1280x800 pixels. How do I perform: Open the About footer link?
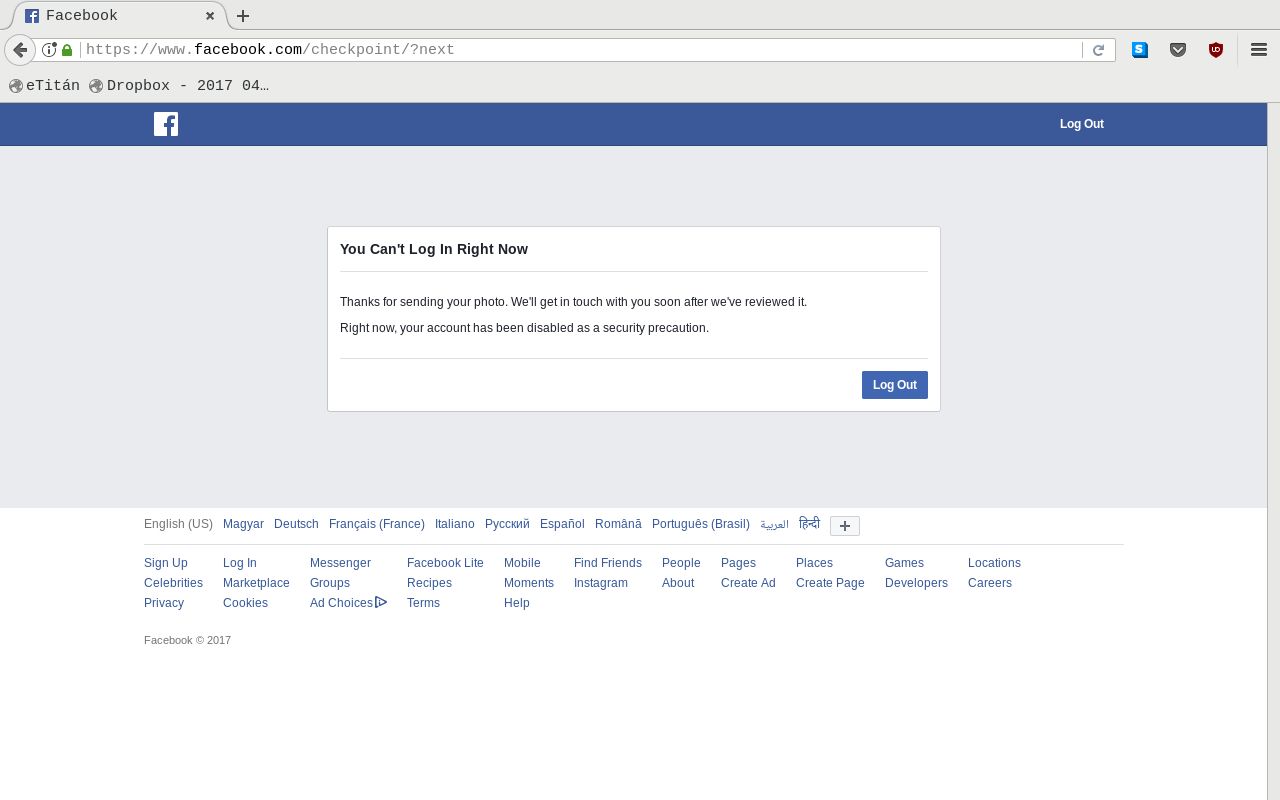coord(678,583)
